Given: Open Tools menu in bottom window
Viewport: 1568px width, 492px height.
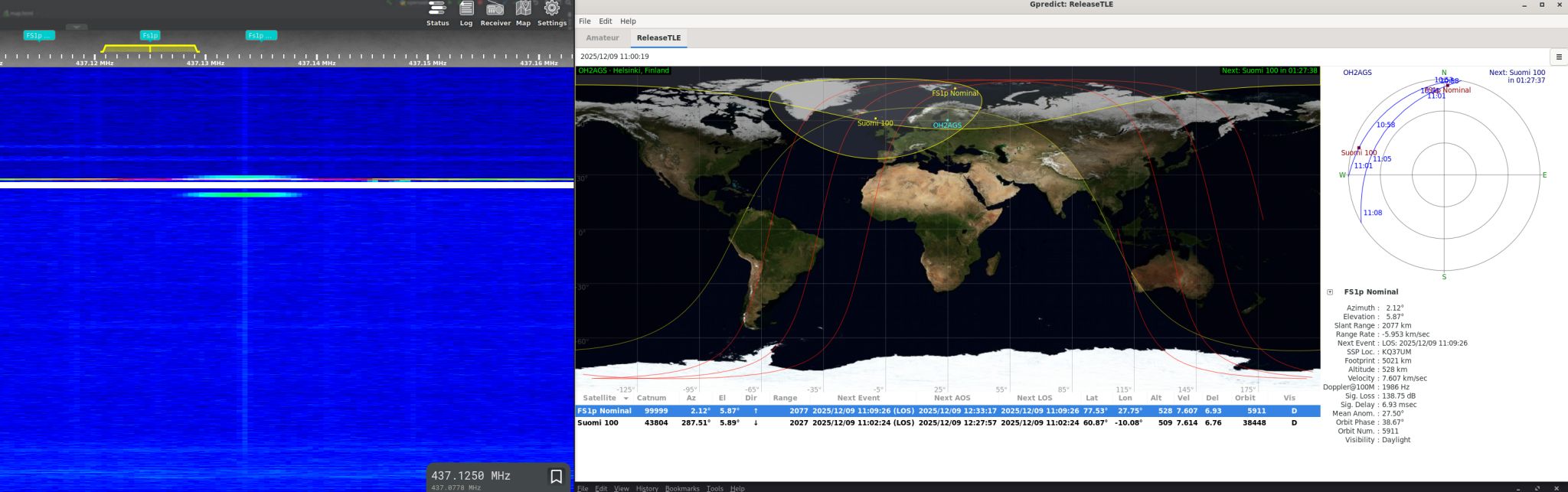Looking at the screenshot, I should (715, 488).
